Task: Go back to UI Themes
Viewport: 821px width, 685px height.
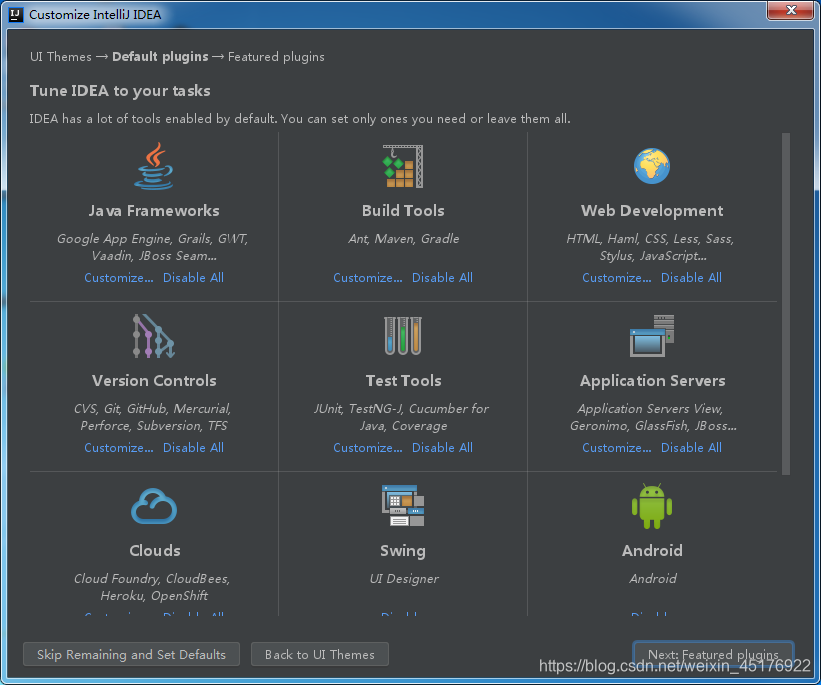Action: pyautogui.click(x=320, y=655)
